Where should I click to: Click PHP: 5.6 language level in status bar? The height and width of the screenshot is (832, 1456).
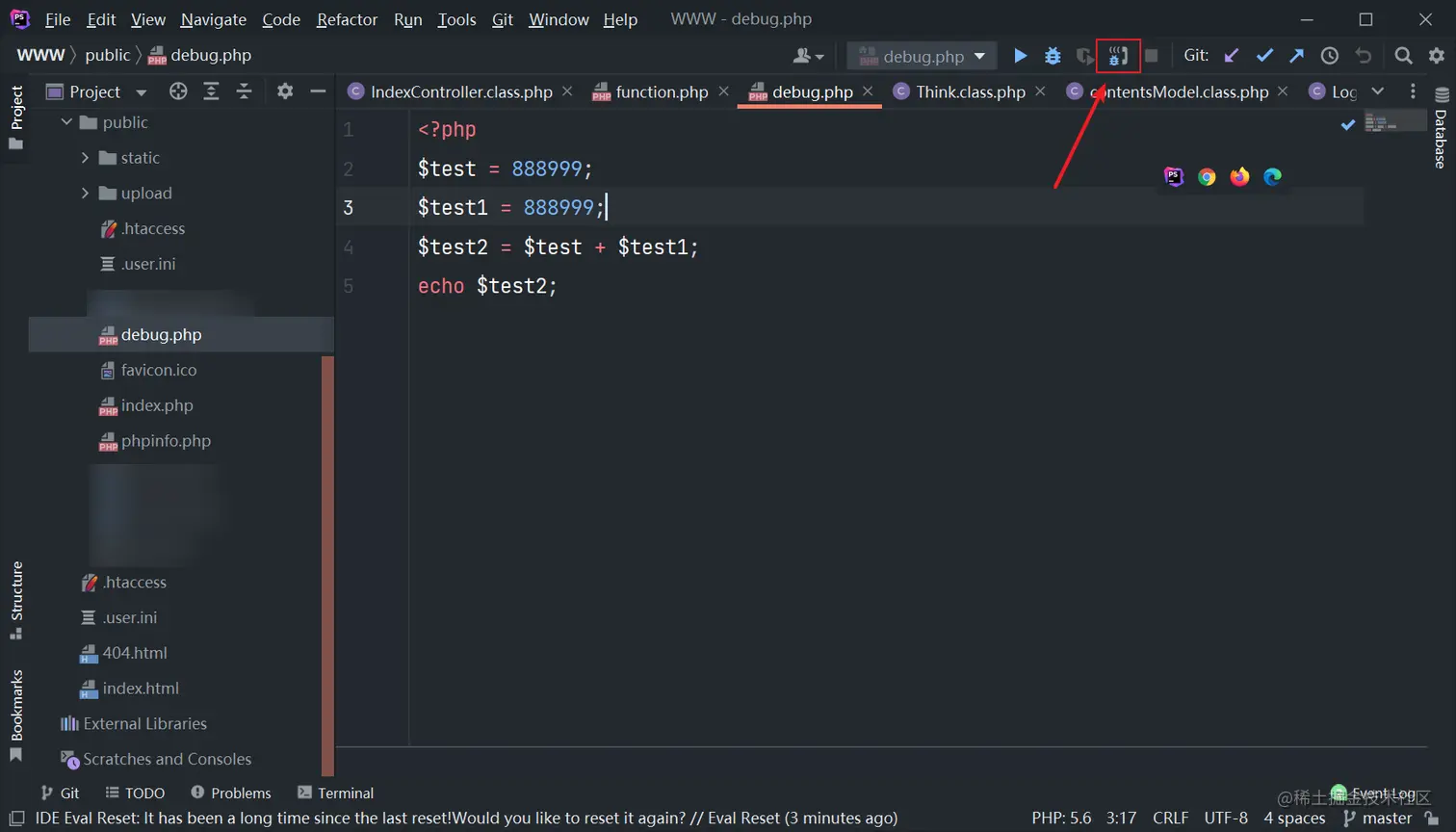click(1061, 818)
